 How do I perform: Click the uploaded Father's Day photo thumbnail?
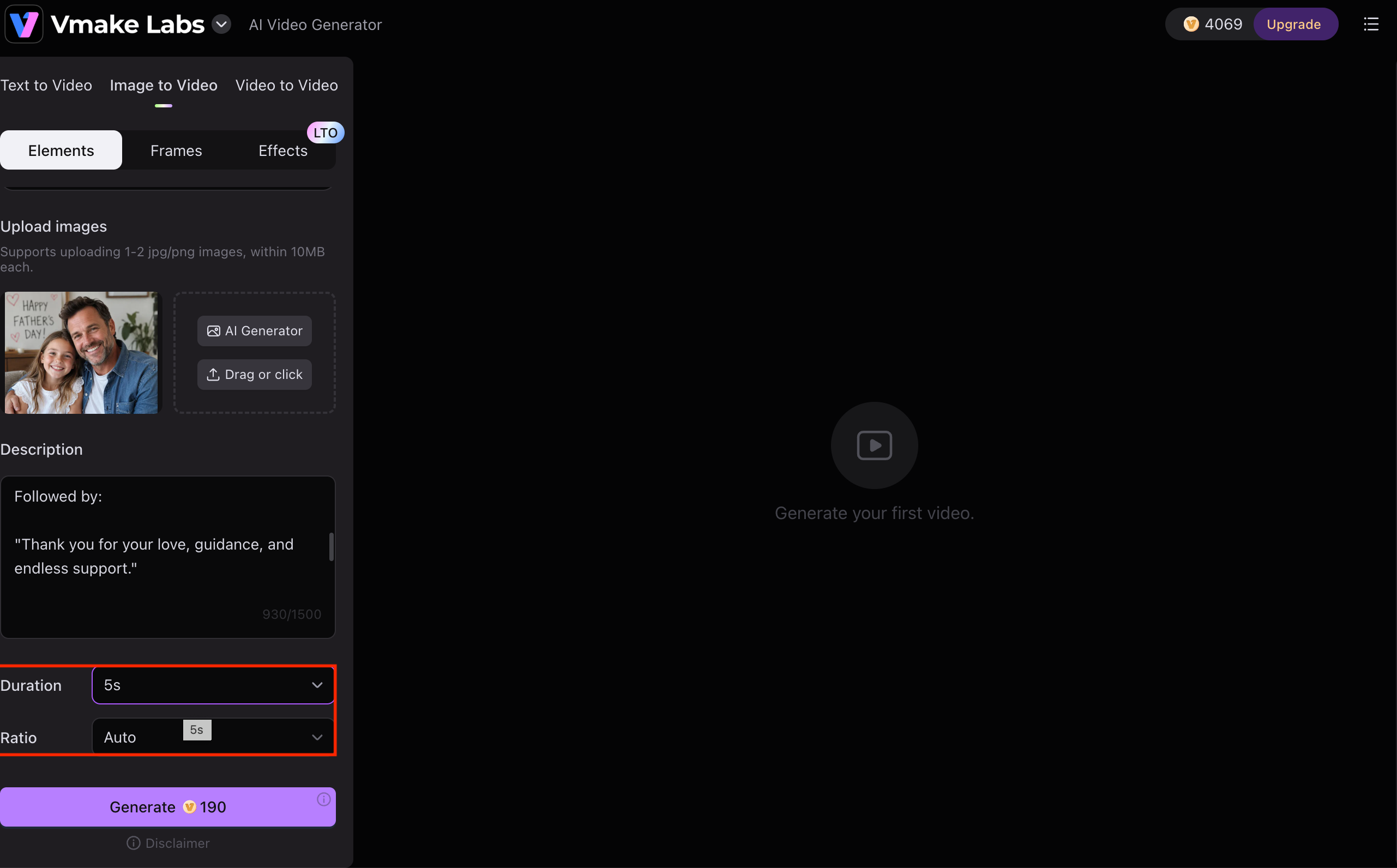[81, 353]
